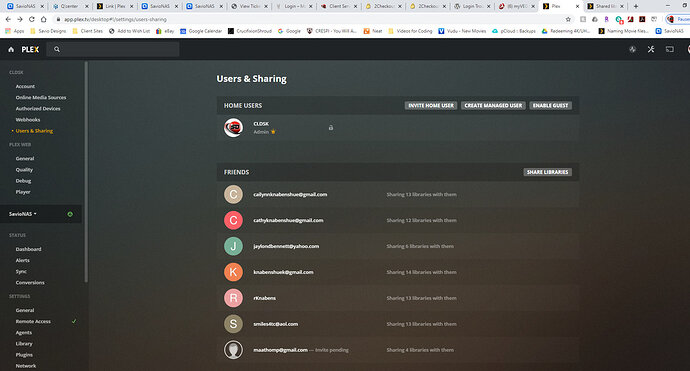Click the R avatar for rKnabens
The image size is (690, 371).
click(x=233, y=298)
